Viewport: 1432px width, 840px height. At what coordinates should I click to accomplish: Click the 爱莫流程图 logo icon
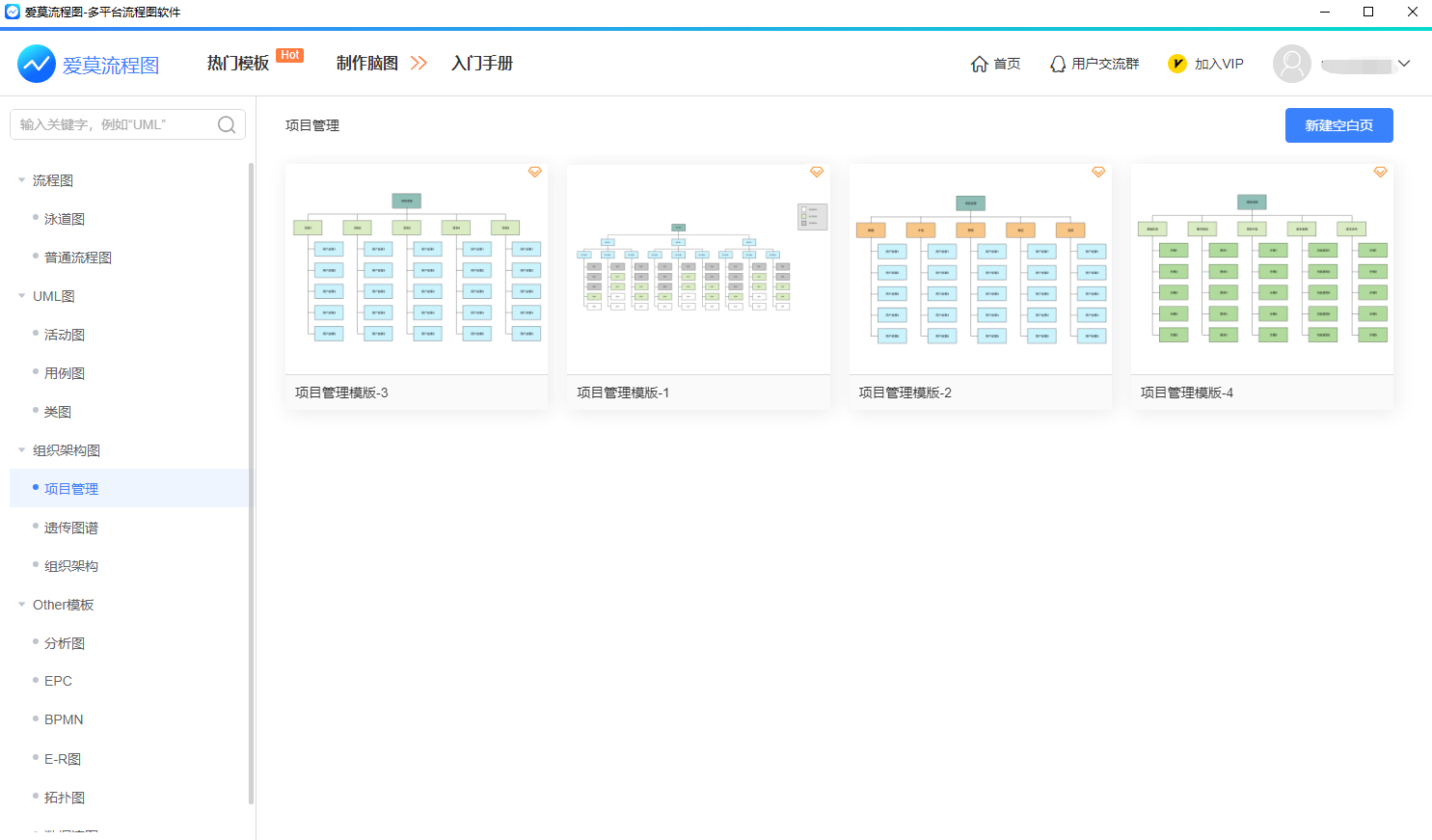37,64
